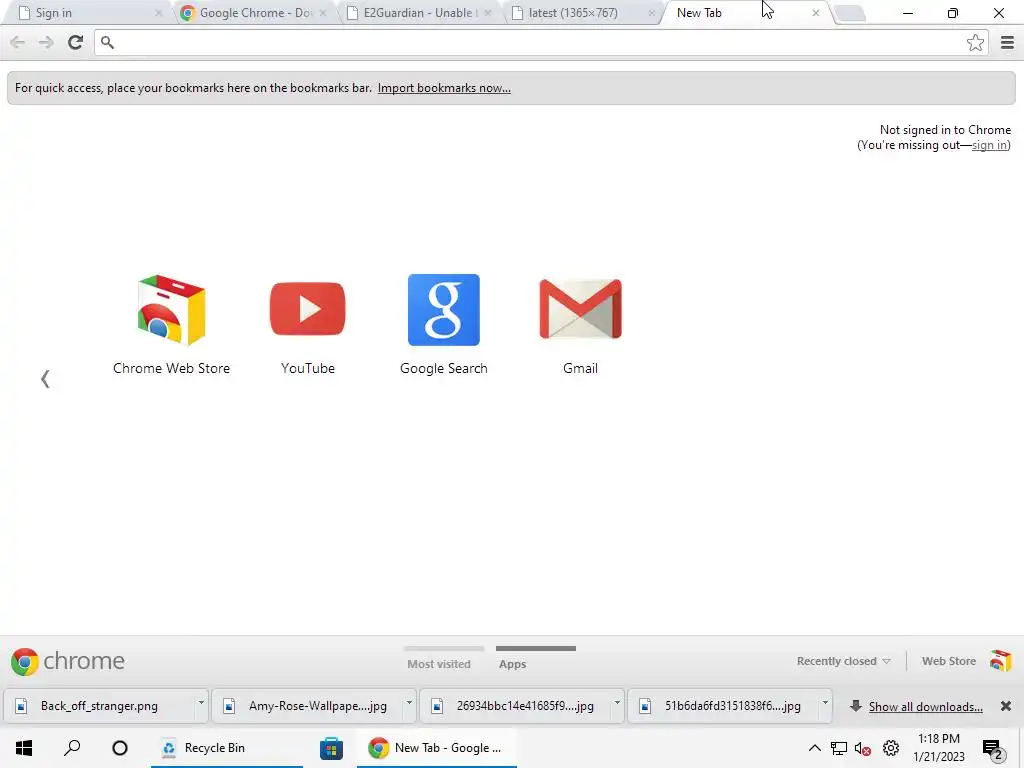This screenshot has height=768, width=1024.
Task: Click Import bookmarks now link
Action: (444, 88)
